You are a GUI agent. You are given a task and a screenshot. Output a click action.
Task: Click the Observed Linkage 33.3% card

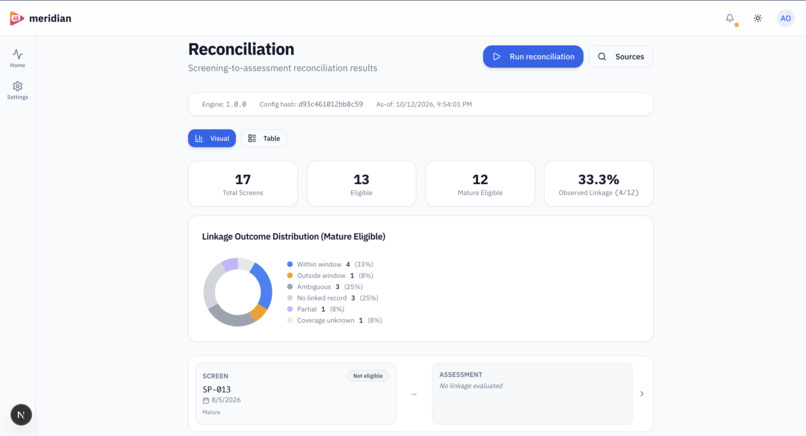pos(599,184)
